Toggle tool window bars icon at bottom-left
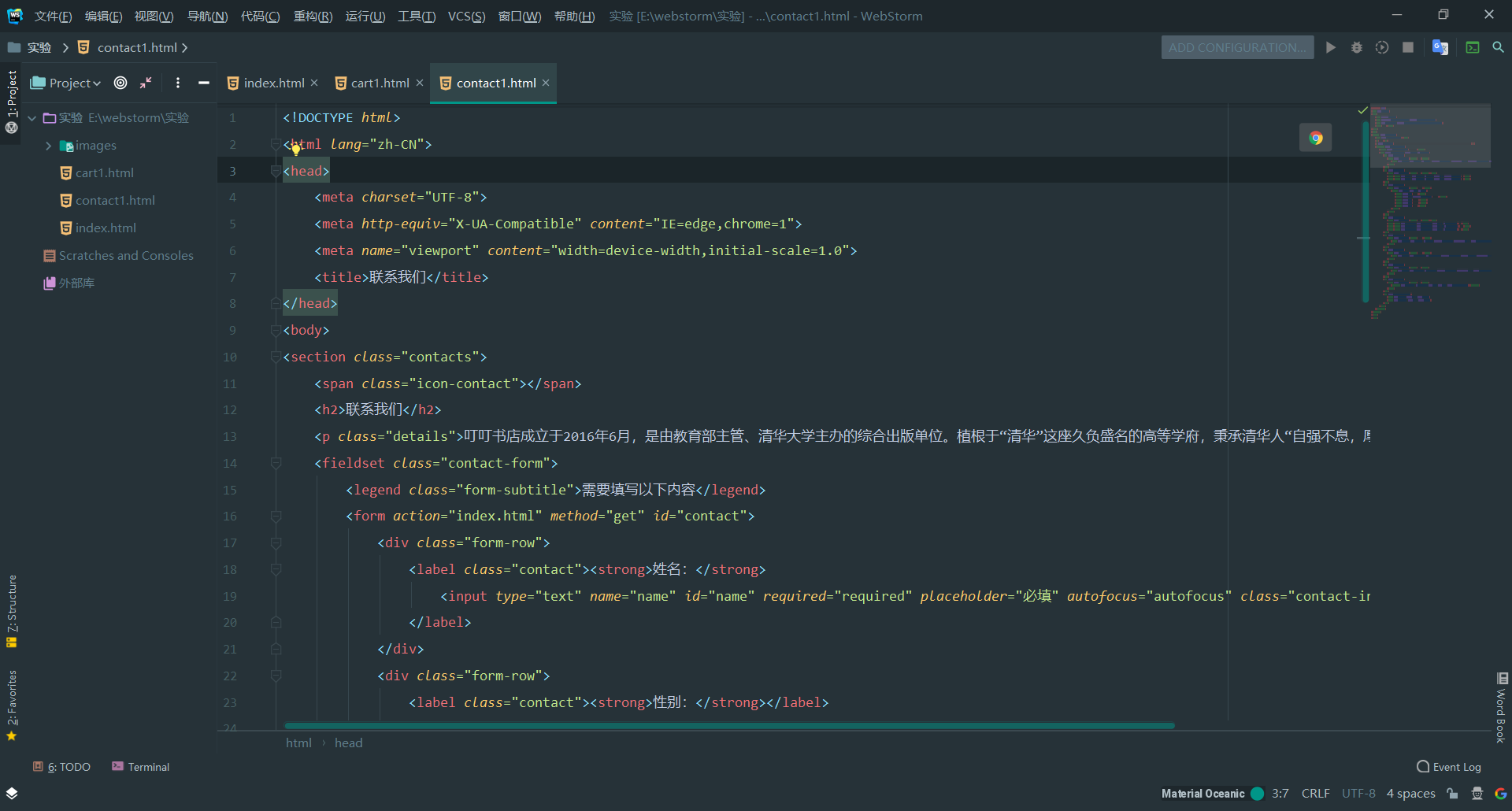Viewport: 1512px width, 811px height. point(12,793)
